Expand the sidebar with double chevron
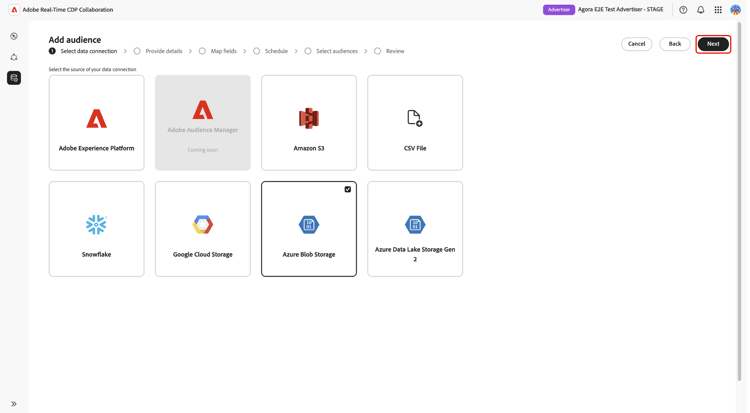750x413 pixels. [14, 404]
